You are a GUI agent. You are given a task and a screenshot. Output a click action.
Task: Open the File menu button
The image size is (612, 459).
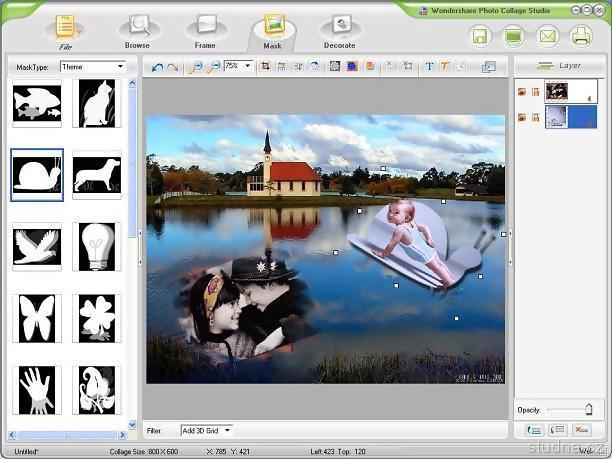65,30
